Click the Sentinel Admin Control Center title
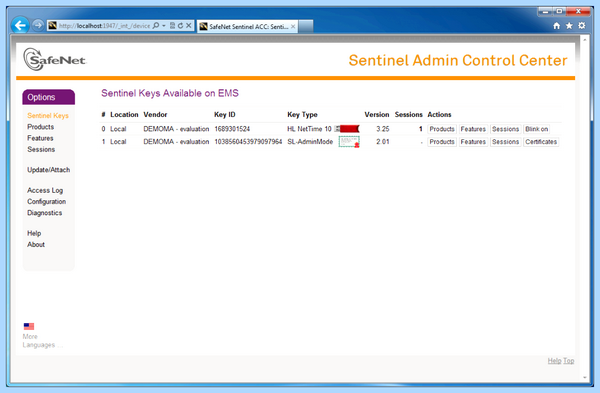 click(x=458, y=60)
